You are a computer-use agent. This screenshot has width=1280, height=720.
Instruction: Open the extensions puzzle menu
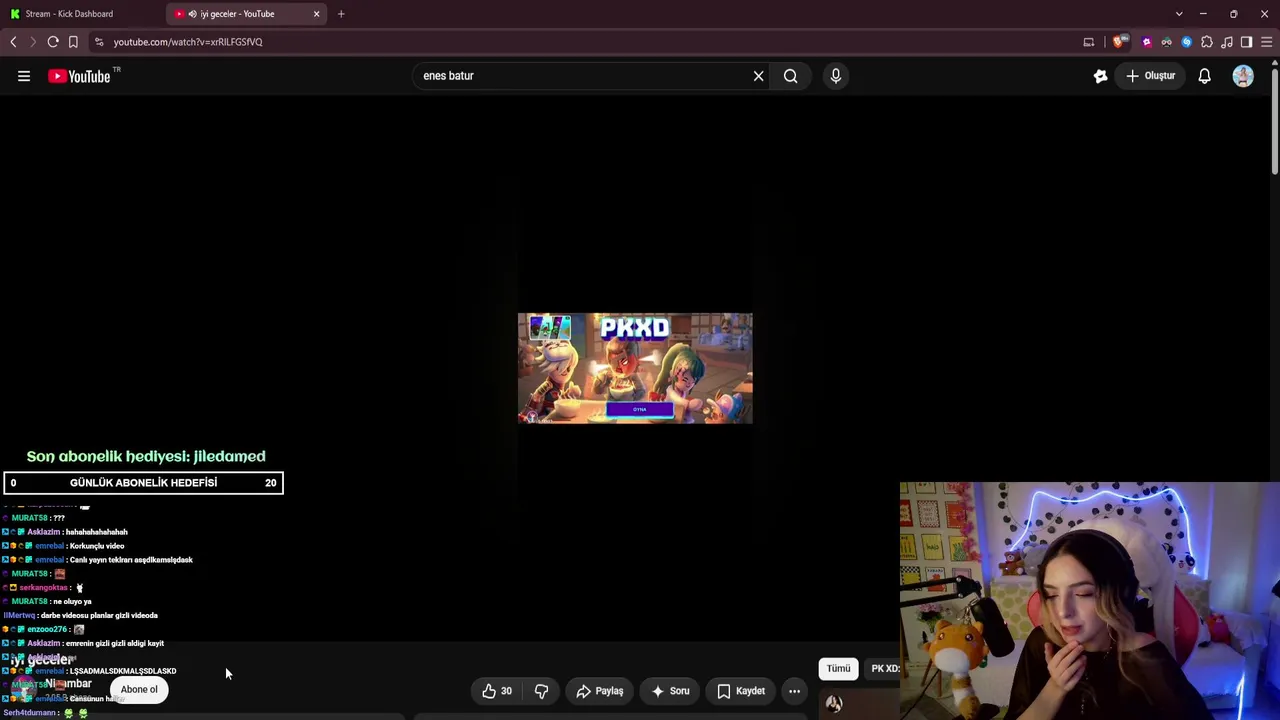1207,42
